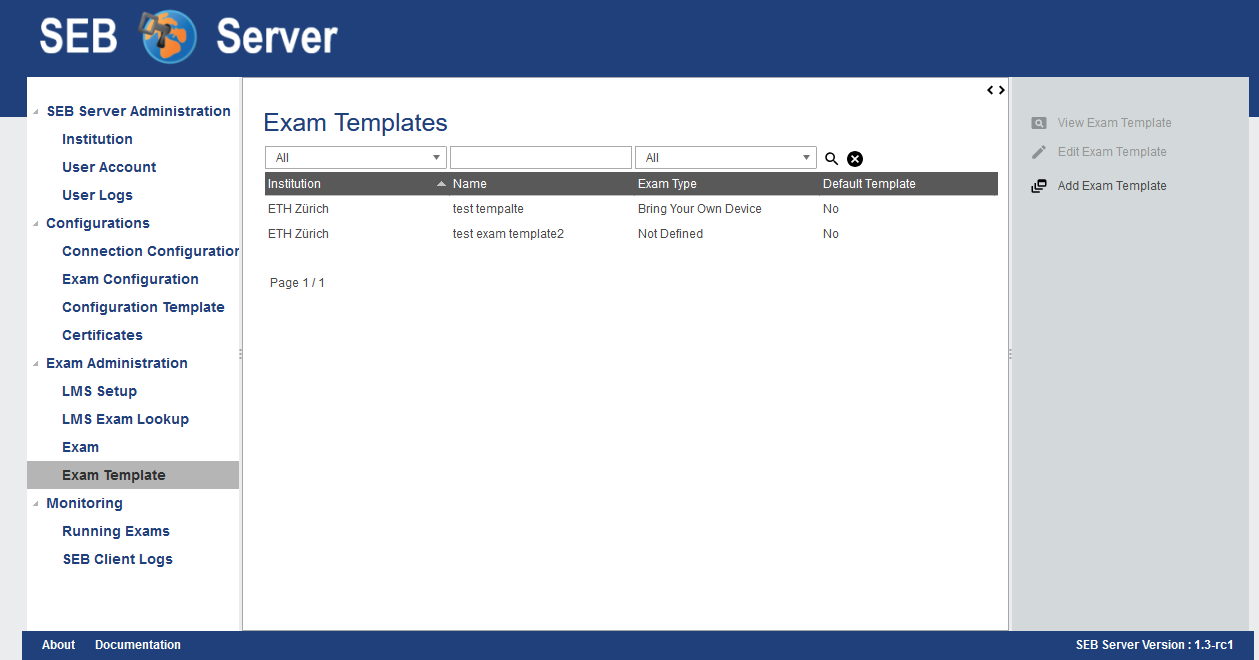The image size is (1259, 660).
Task: Open the LMS Setup page
Action: [99, 391]
